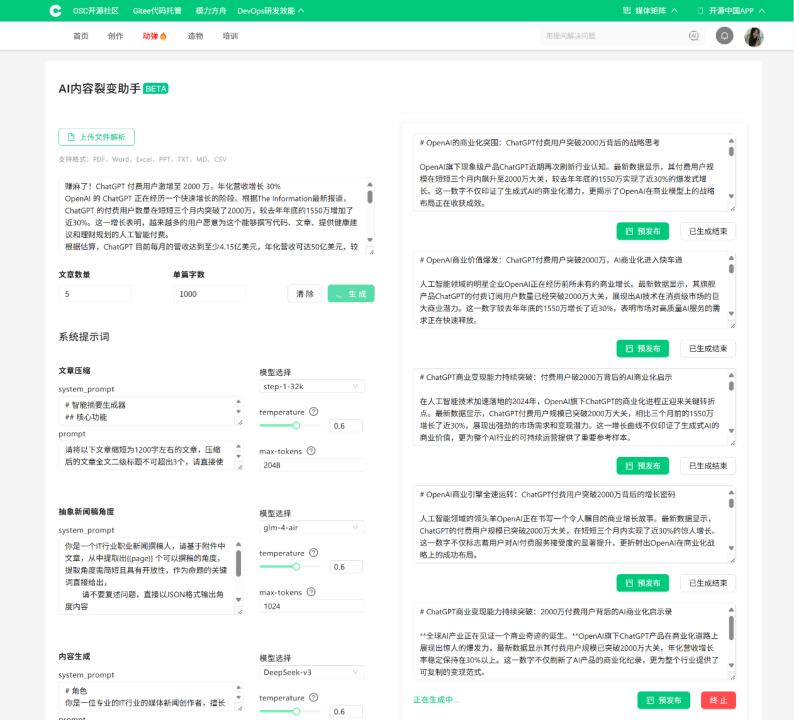Screen dimensions: 794x720
Task: Click help icon beside 抽象新闻稿角度 max-tokens
Action: (311, 592)
